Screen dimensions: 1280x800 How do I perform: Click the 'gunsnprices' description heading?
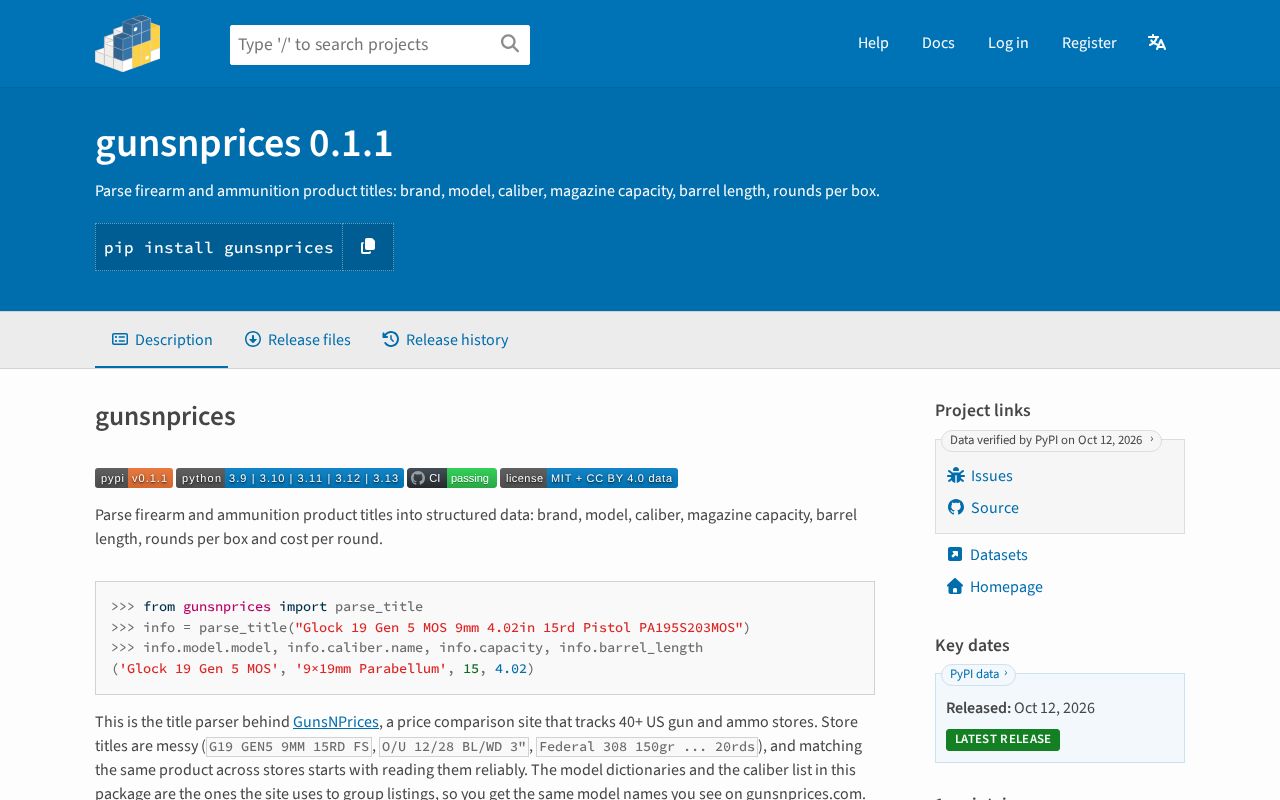click(165, 416)
